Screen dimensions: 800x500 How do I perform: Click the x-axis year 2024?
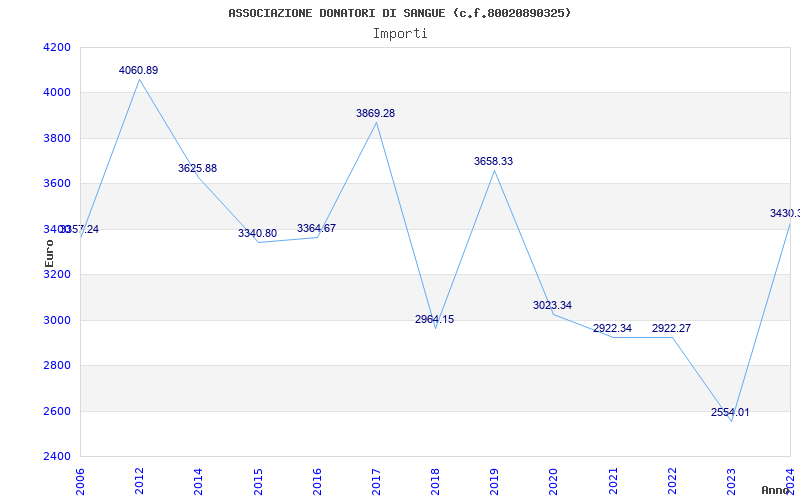(x=790, y=481)
